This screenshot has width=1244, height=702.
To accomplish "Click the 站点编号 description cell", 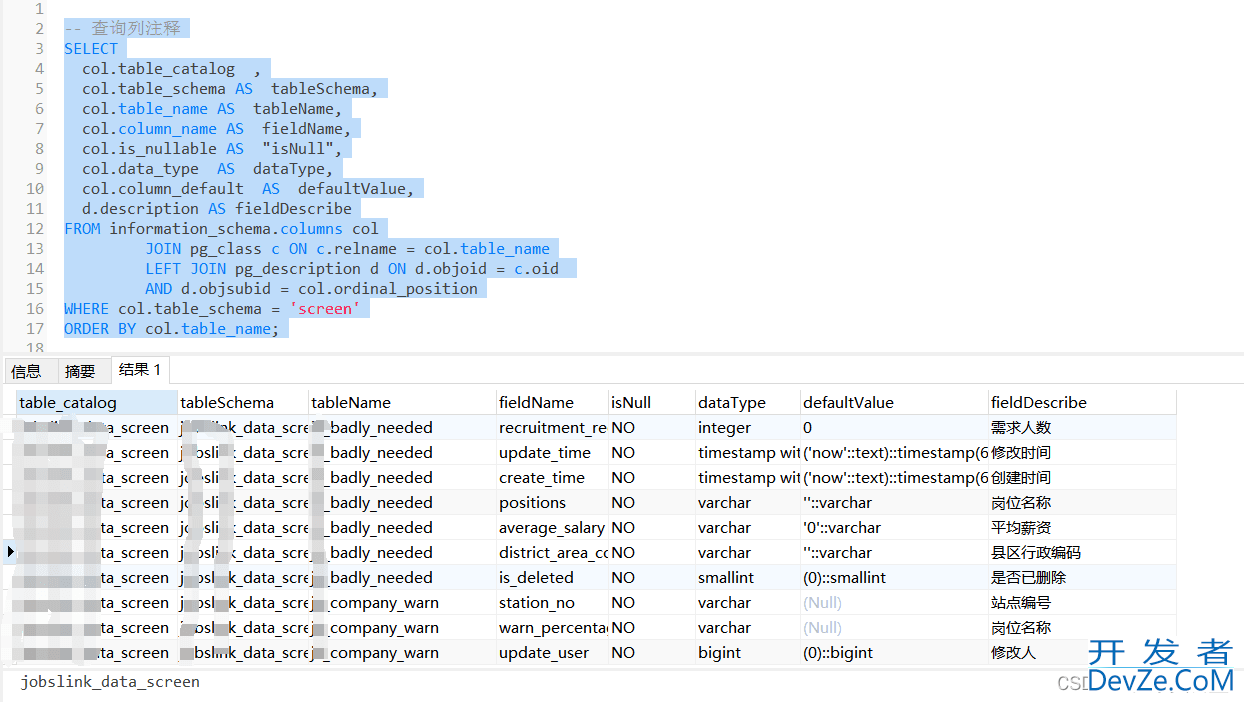I will point(1082,602).
